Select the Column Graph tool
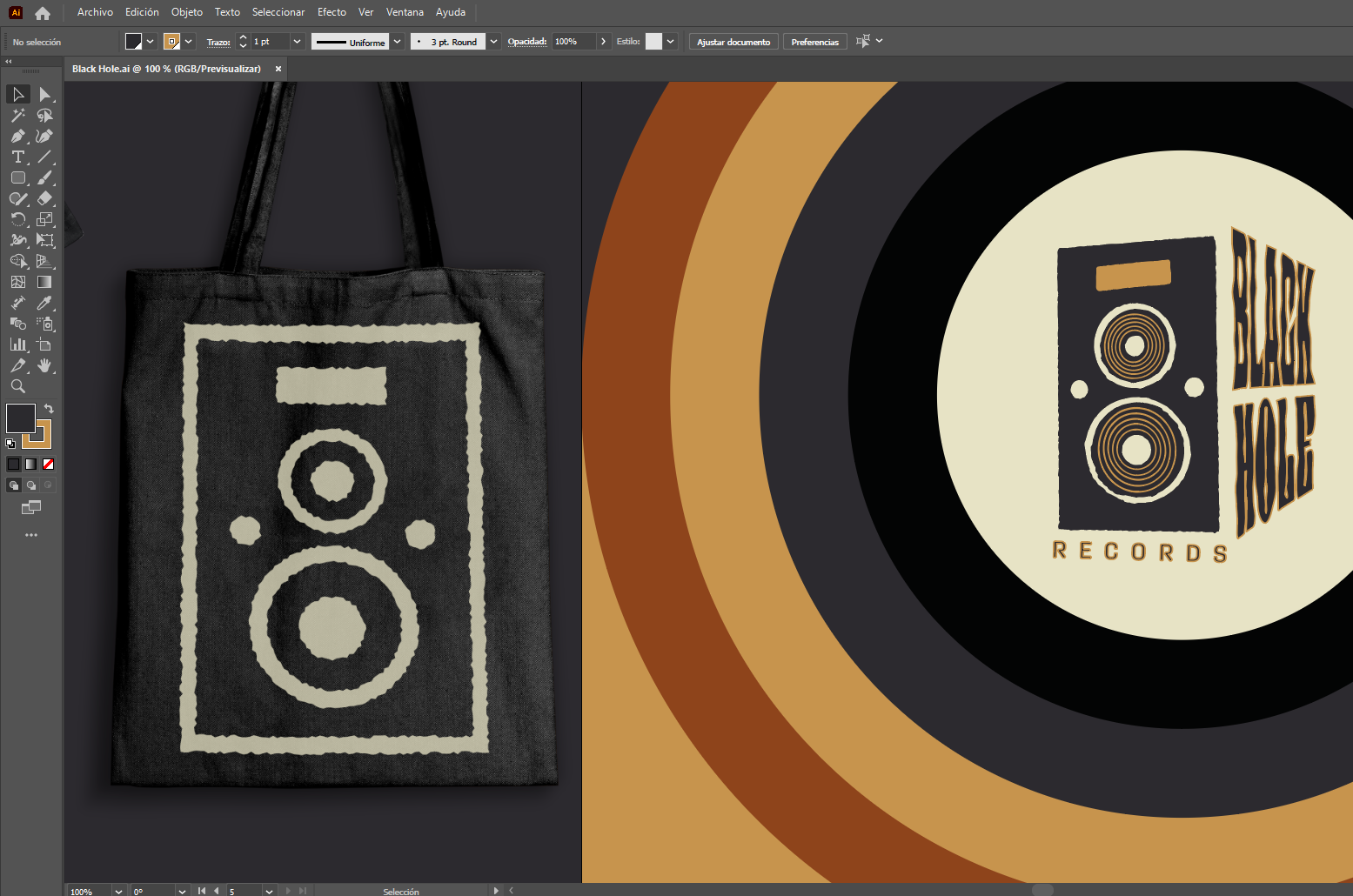The height and width of the screenshot is (896, 1353). tap(18, 344)
